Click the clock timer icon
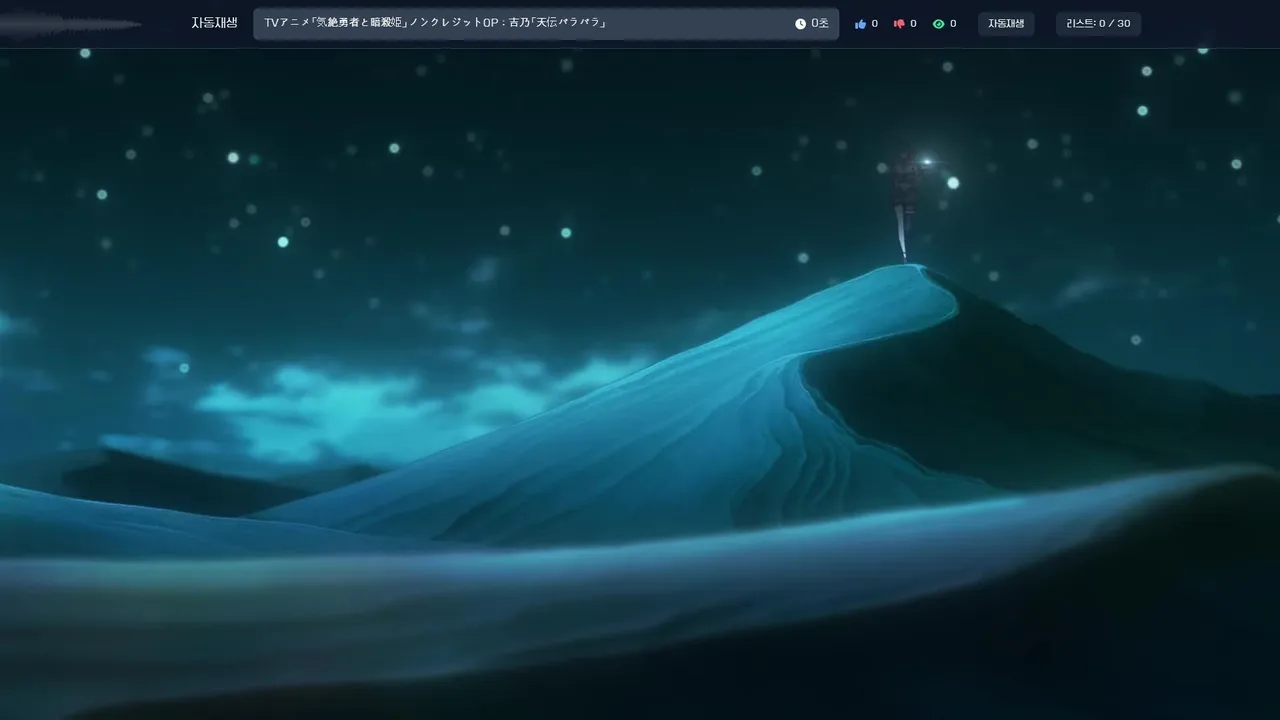 (800, 24)
